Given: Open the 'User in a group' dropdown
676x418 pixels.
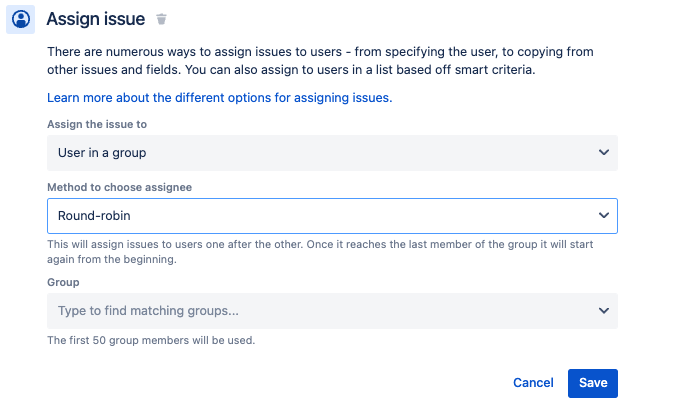Looking at the screenshot, I should coord(332,153).
